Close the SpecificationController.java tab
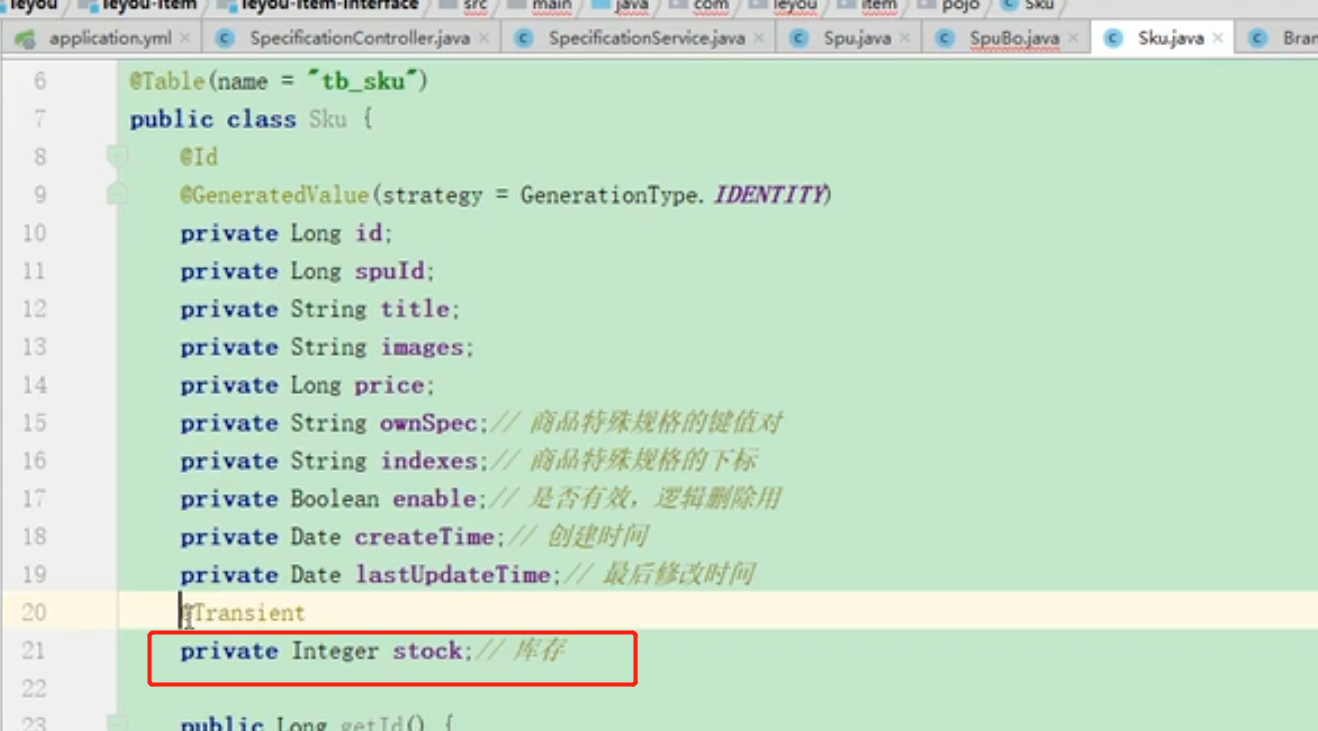The width and height of the screenshot is (1318, 731). [484, 39]
